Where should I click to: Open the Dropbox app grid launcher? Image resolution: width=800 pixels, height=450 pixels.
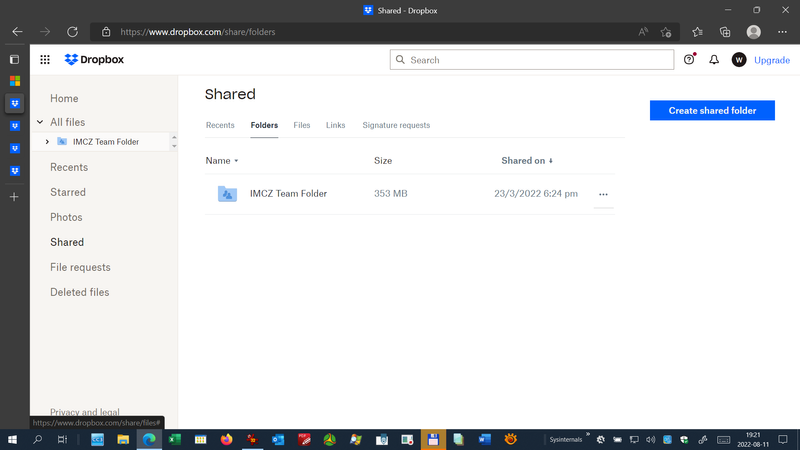point(45,60)
